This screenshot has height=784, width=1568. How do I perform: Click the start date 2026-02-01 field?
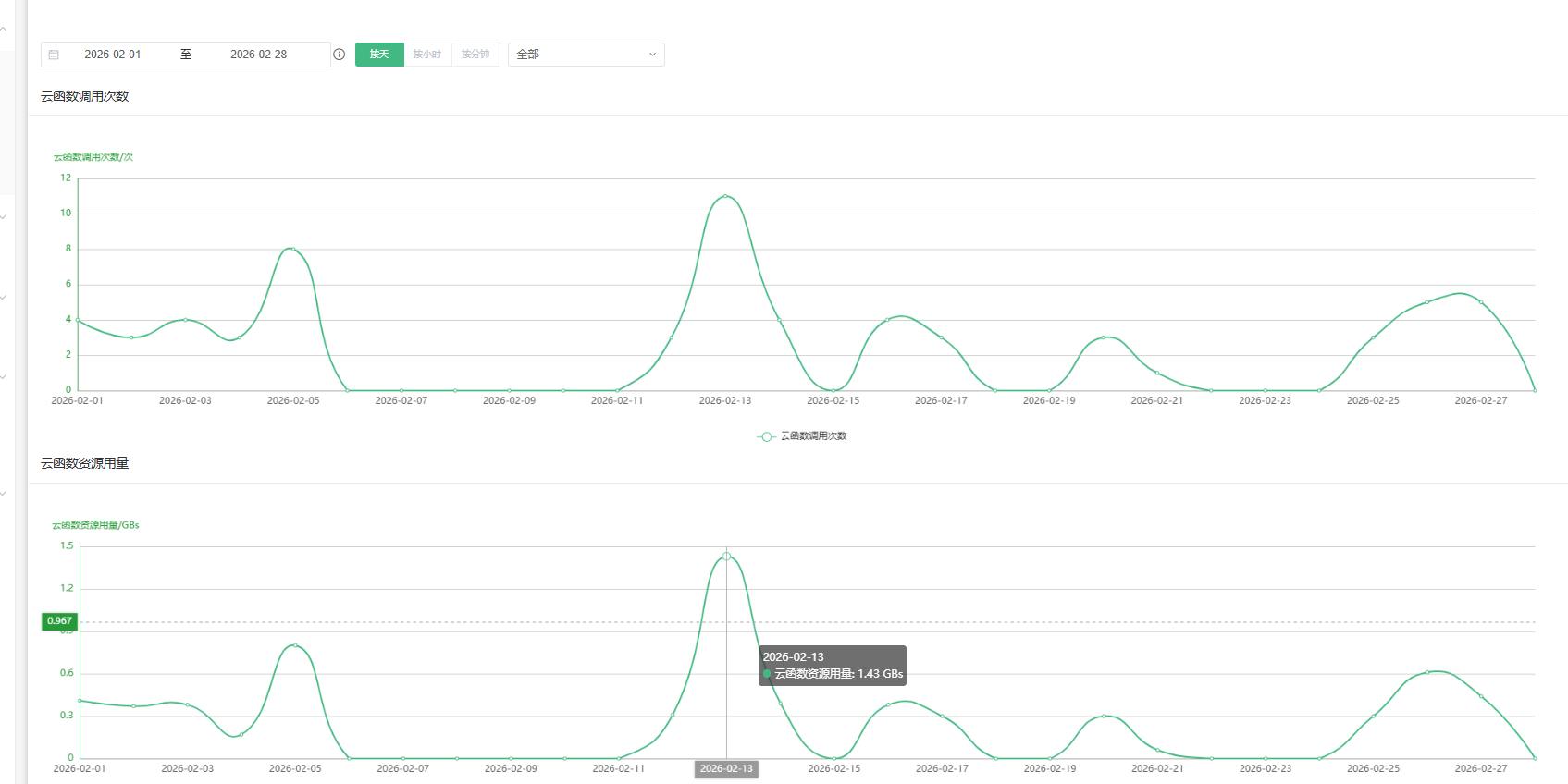[x=113, y=55]
